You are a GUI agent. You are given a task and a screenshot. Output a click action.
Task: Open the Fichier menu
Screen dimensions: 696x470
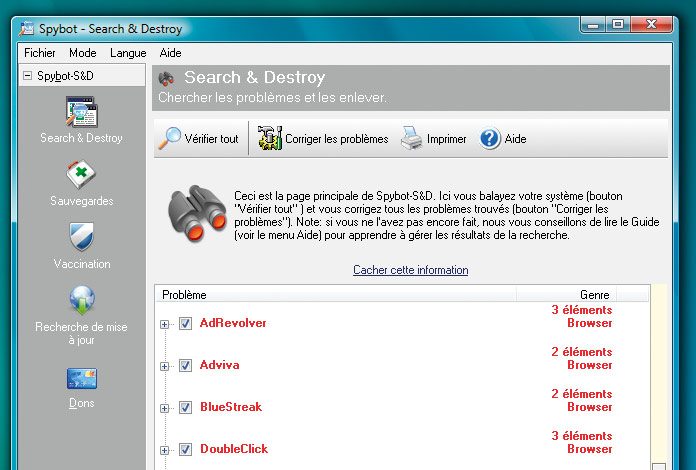tap(40, 53)
